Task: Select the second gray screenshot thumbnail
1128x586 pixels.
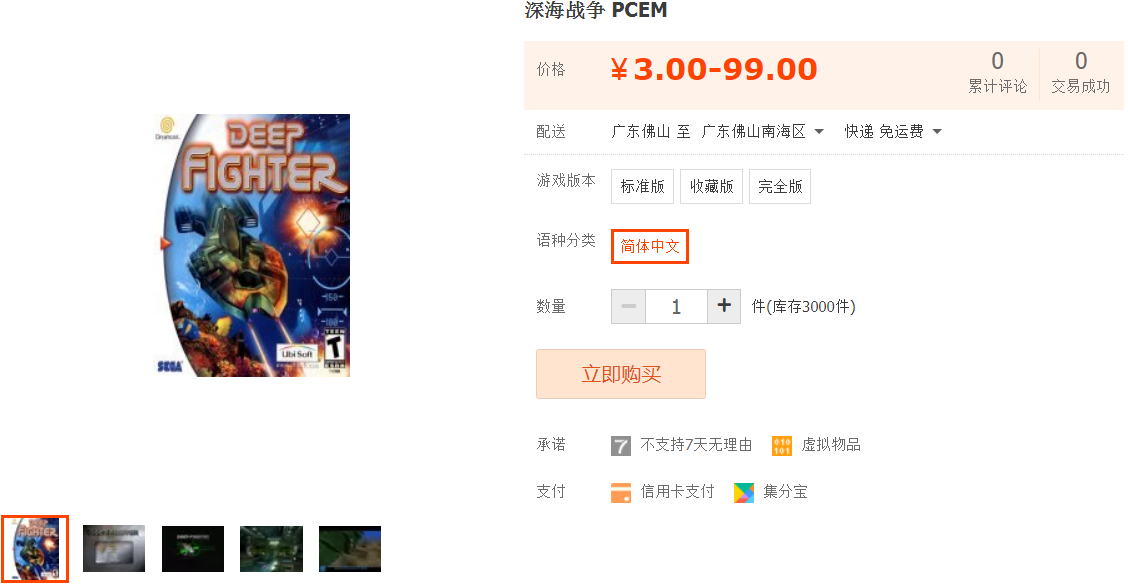Action: [114, 549]
